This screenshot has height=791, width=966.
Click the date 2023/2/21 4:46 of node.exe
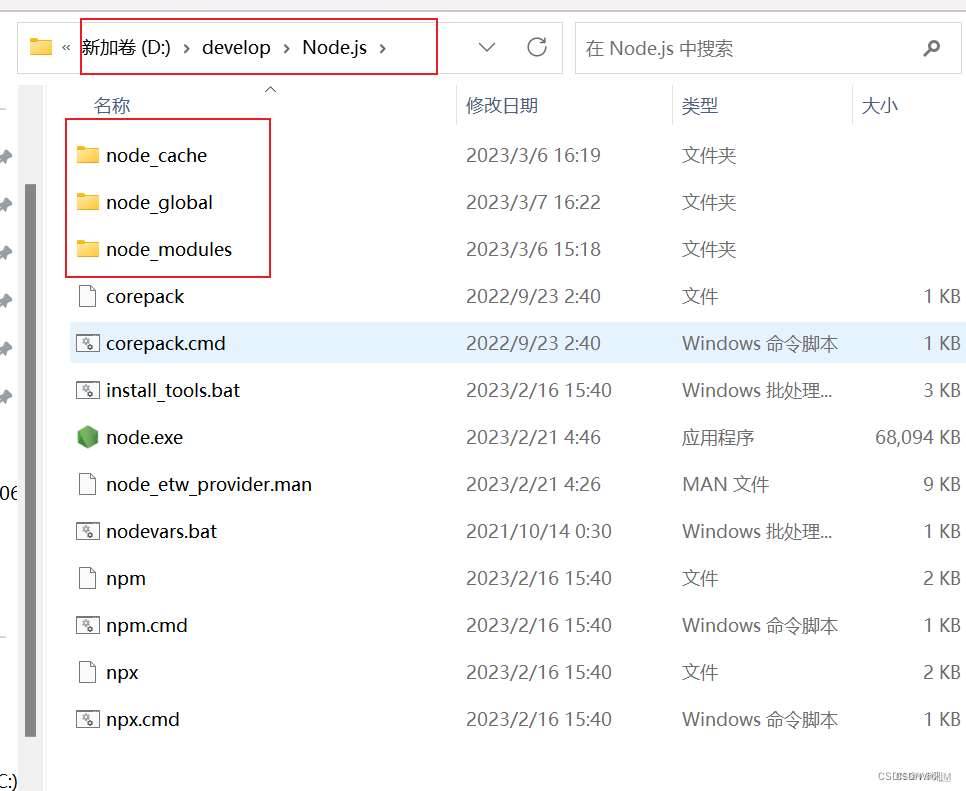click(x=533, y=437)
